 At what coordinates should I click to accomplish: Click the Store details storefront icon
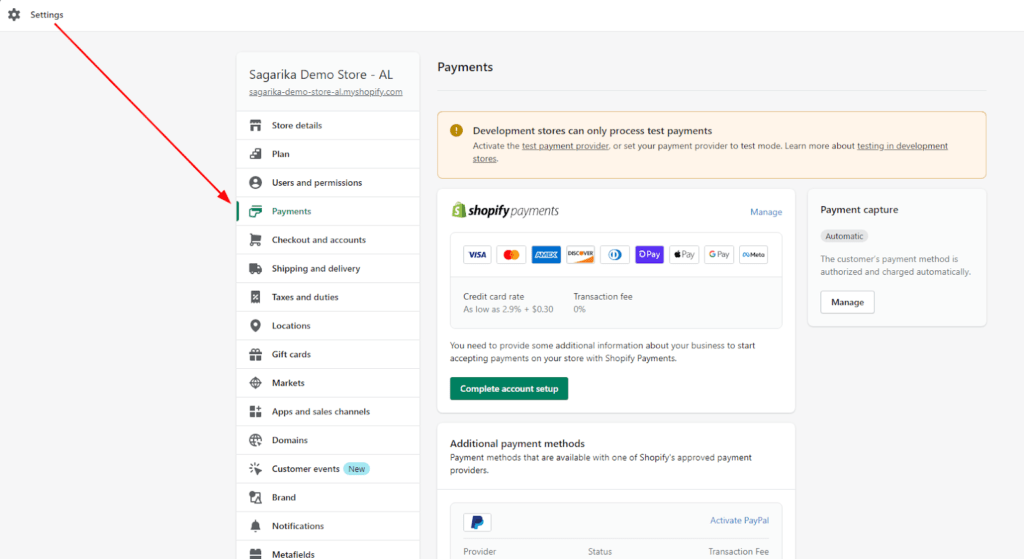255,125
